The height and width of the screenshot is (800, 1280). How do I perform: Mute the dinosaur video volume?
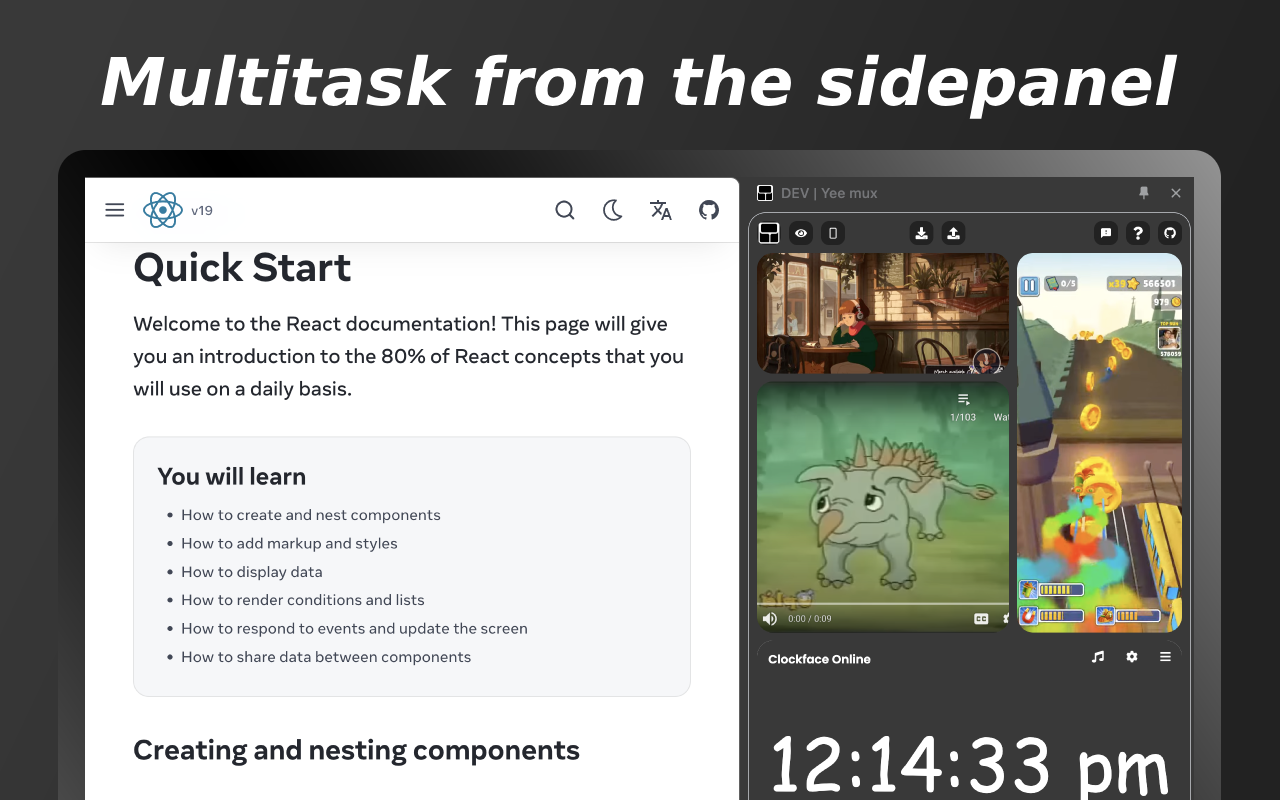click(769, 619)
